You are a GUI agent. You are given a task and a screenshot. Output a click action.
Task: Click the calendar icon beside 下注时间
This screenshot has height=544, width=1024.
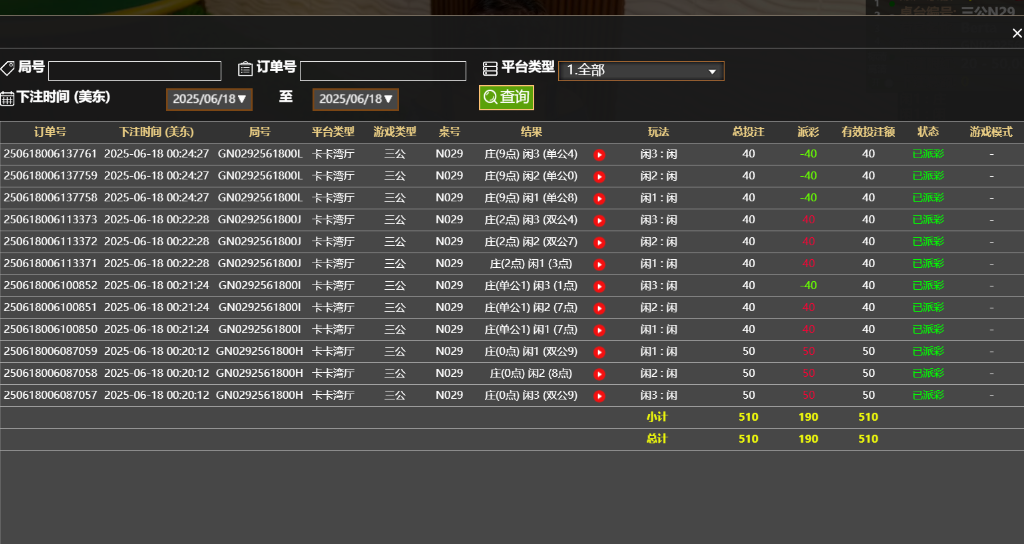[7, 98]
